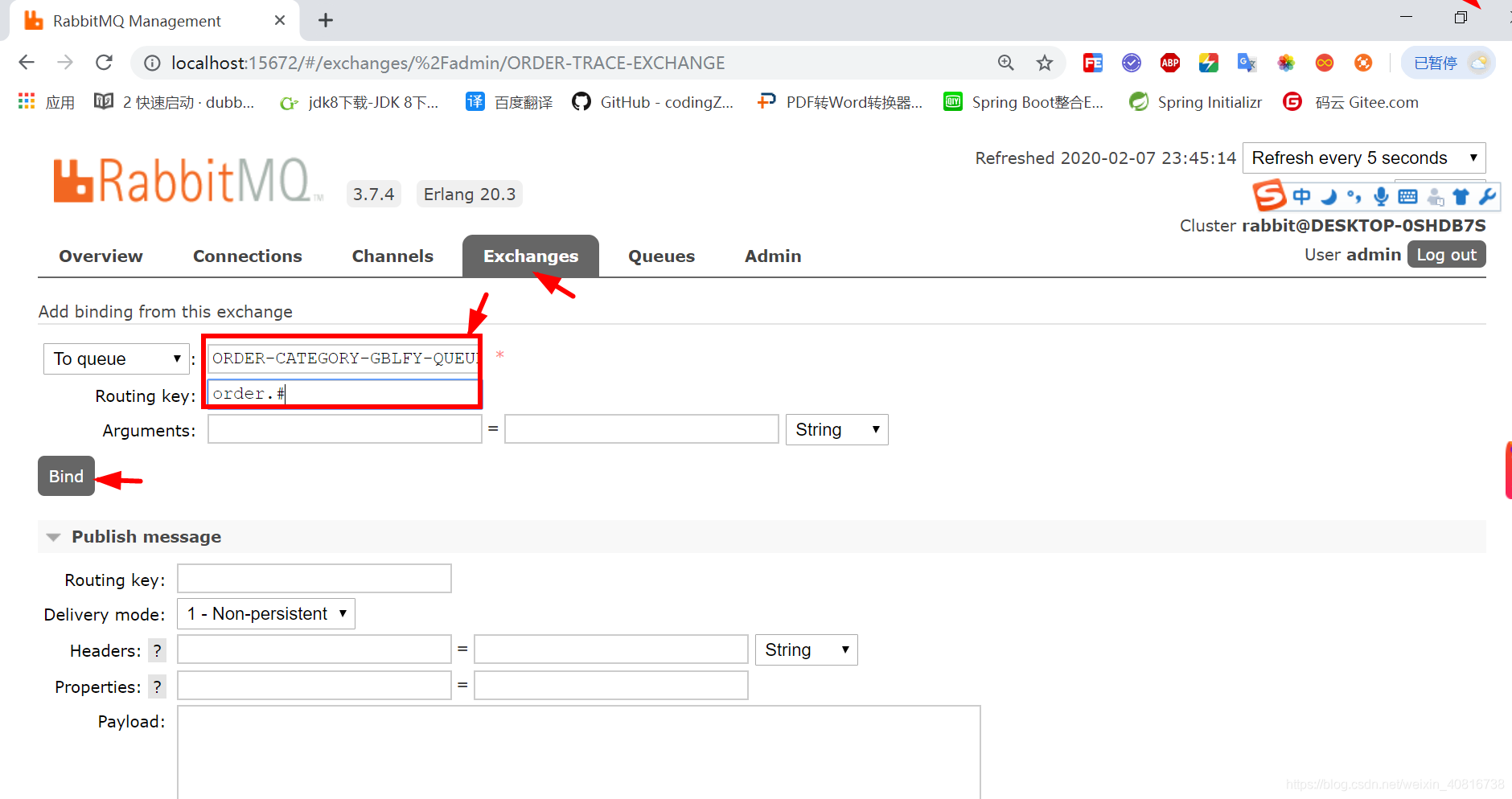This screenshot has width=1512, height=799.
Task: Open the Delivery mode dropdown
Action: (266, 613)
